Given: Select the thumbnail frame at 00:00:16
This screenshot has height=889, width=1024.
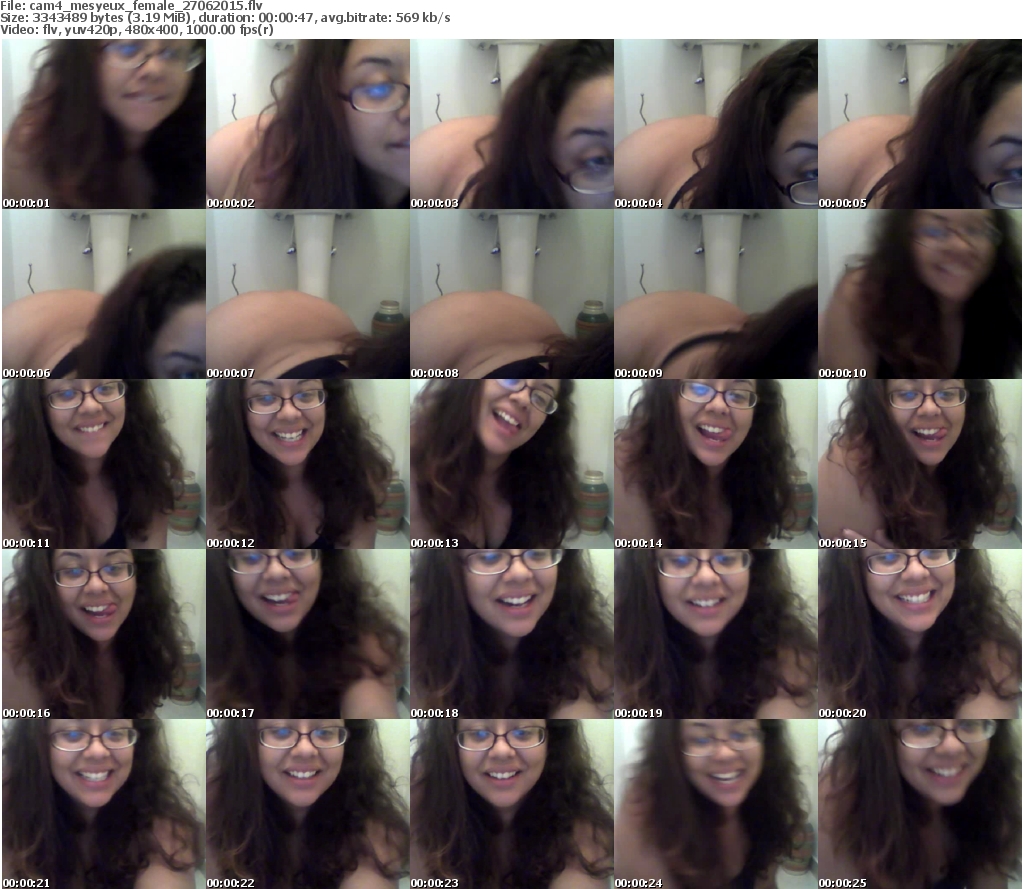Looking at the screenshot, I should [x=104, y=634].
